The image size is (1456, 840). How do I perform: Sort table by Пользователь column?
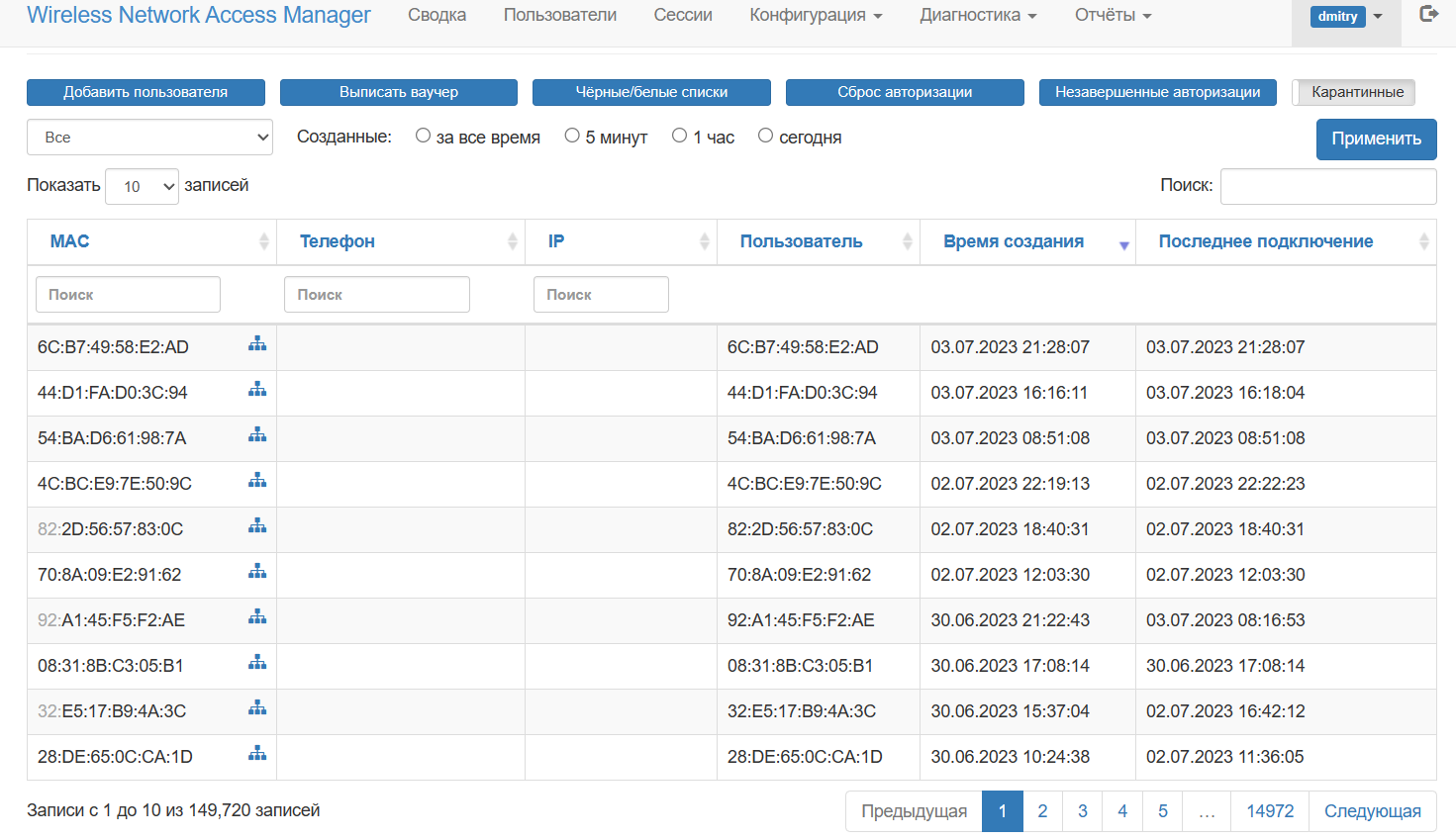819,241
